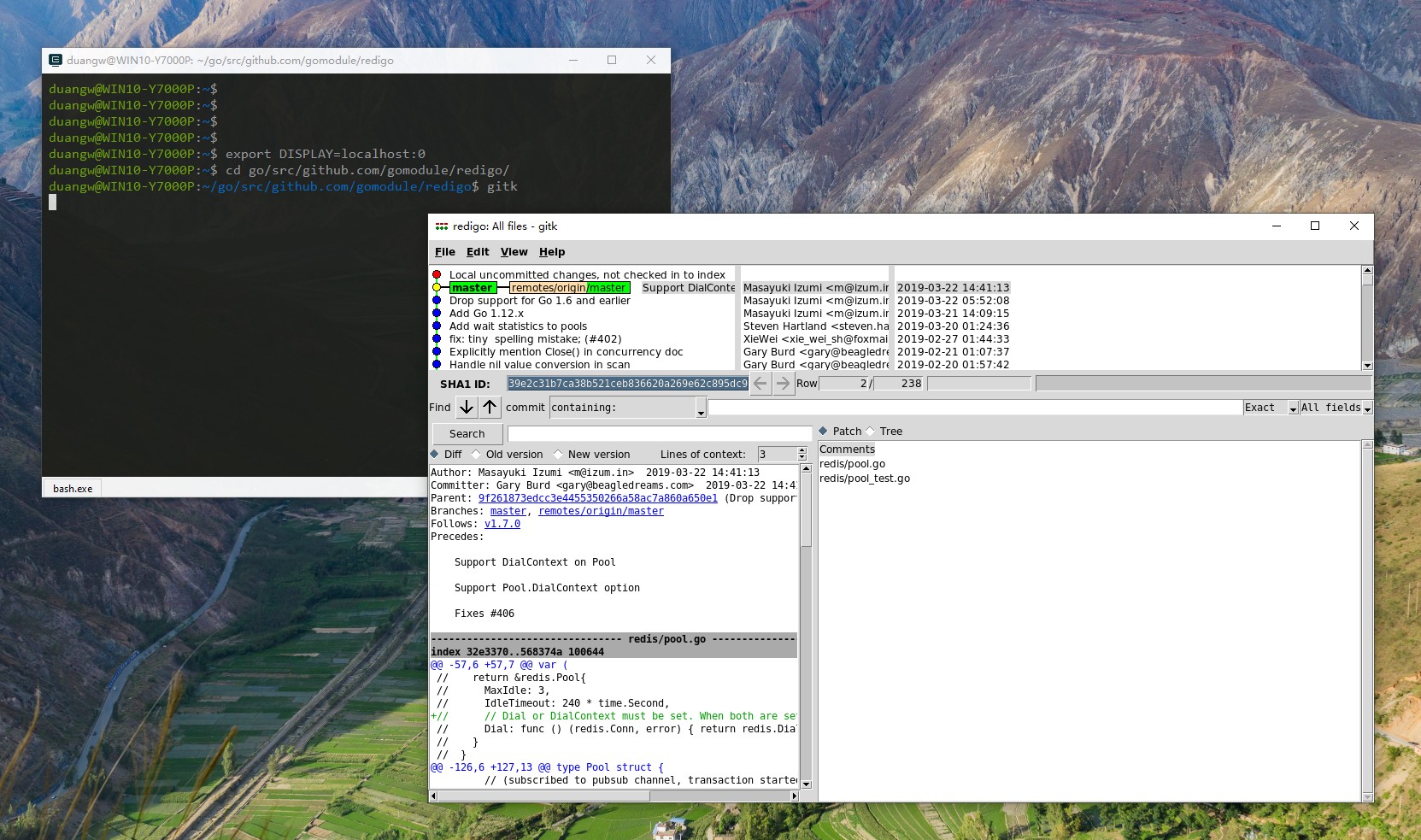Click the Find next down arrow

coord(467,408)
